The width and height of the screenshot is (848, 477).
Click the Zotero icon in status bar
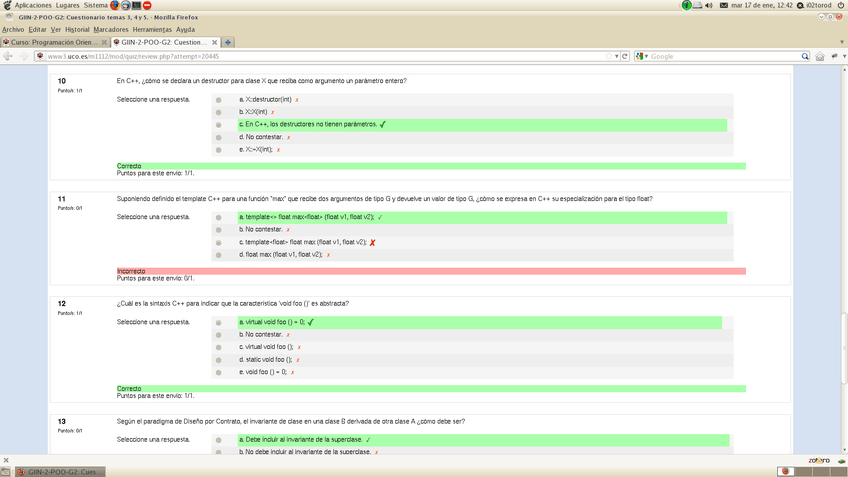pos(819,460)
